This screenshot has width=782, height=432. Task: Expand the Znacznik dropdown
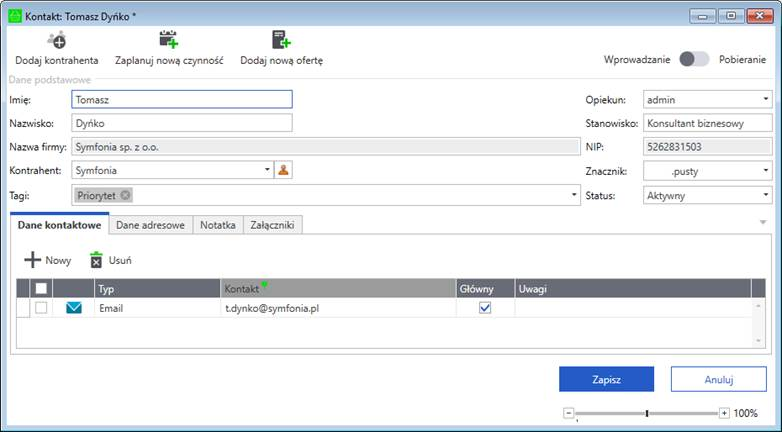coord(766,171)
